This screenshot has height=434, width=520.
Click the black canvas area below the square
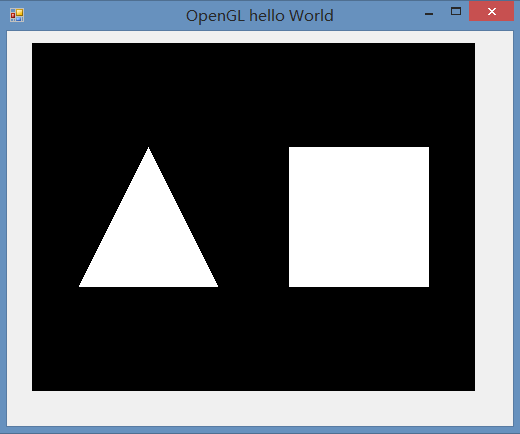(359, 338)
